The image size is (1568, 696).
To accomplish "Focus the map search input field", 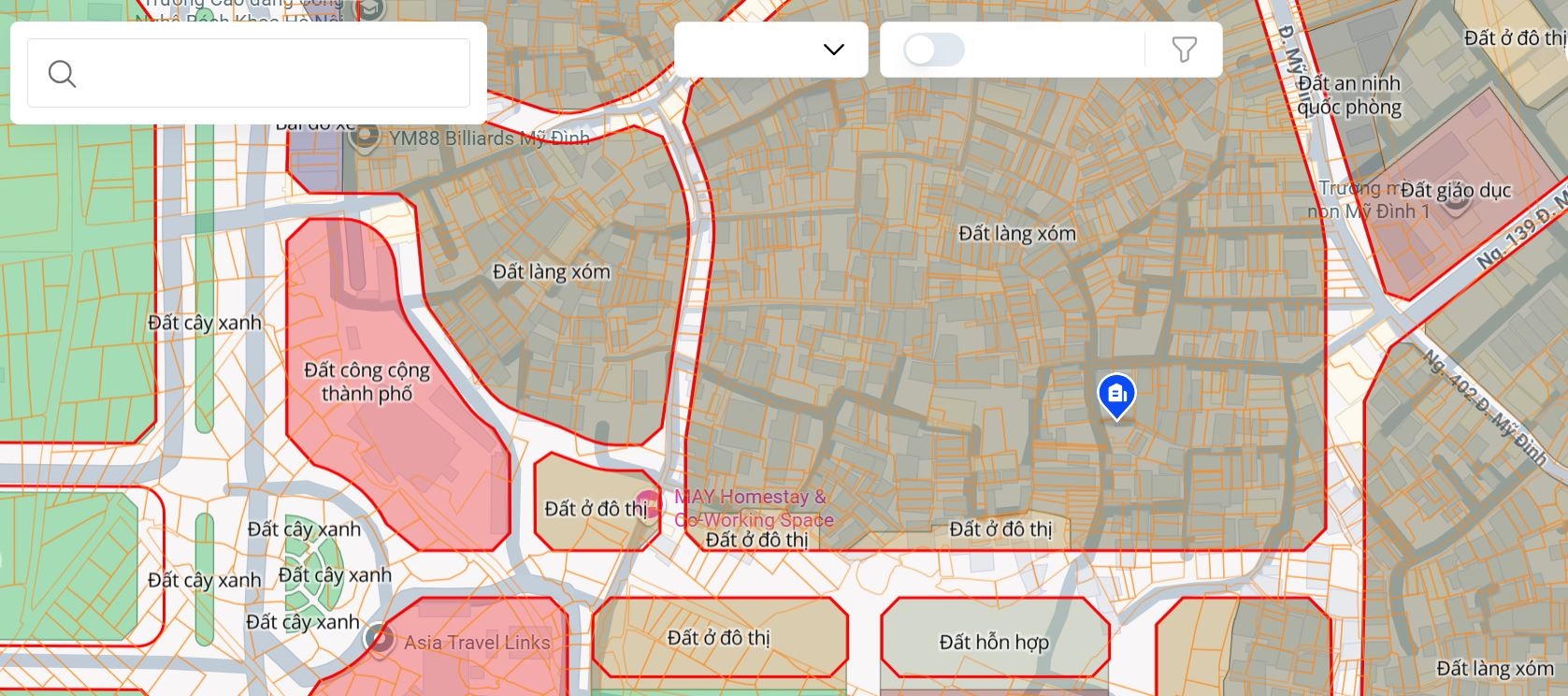I will pyautogui.click(x=249, y=73).
